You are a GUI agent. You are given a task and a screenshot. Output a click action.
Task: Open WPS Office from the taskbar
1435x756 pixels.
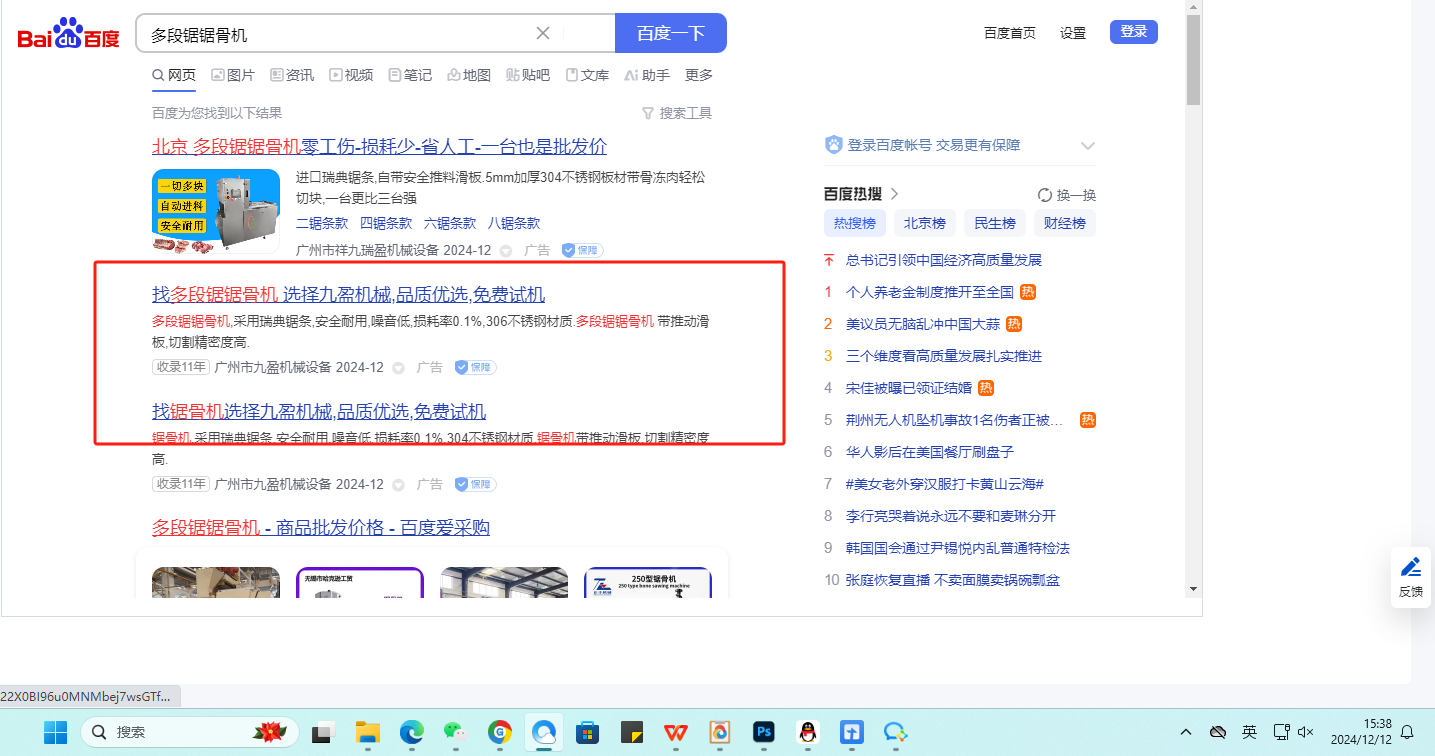[x=676, y=732]
